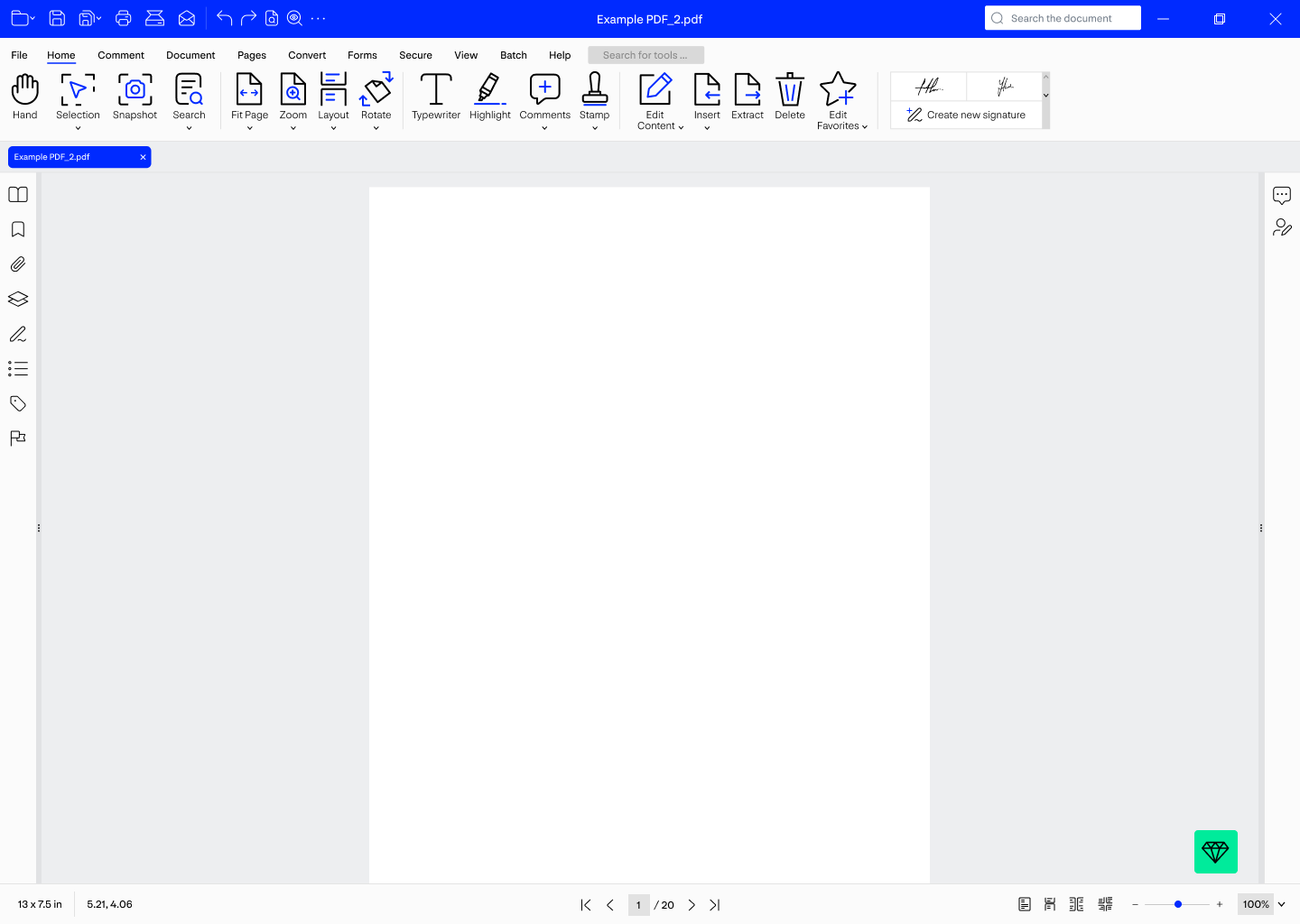
Task: Expand the Zoom tool dropdown
Action: coord(293,128)
